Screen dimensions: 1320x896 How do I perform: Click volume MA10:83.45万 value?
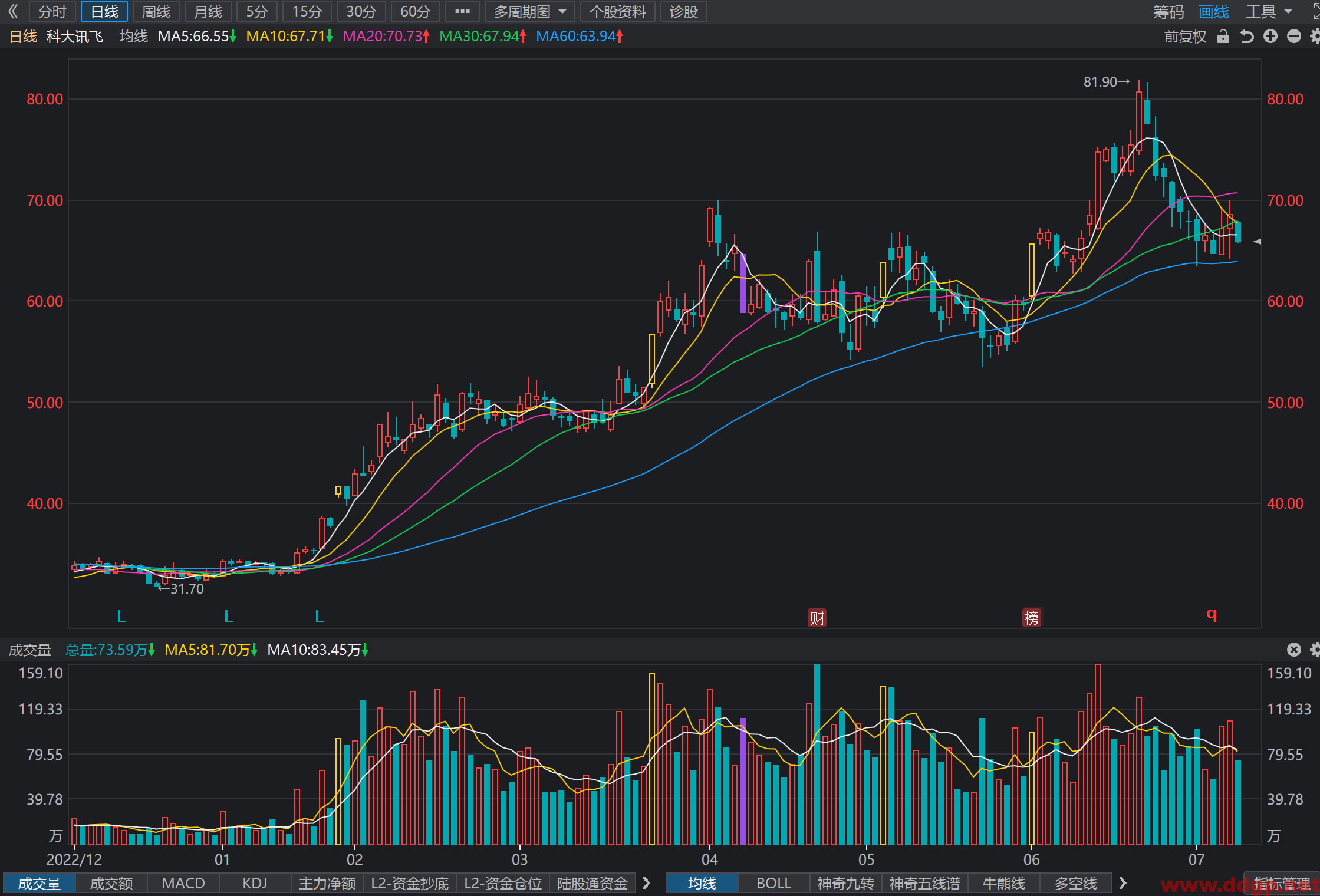coord(318,650)
